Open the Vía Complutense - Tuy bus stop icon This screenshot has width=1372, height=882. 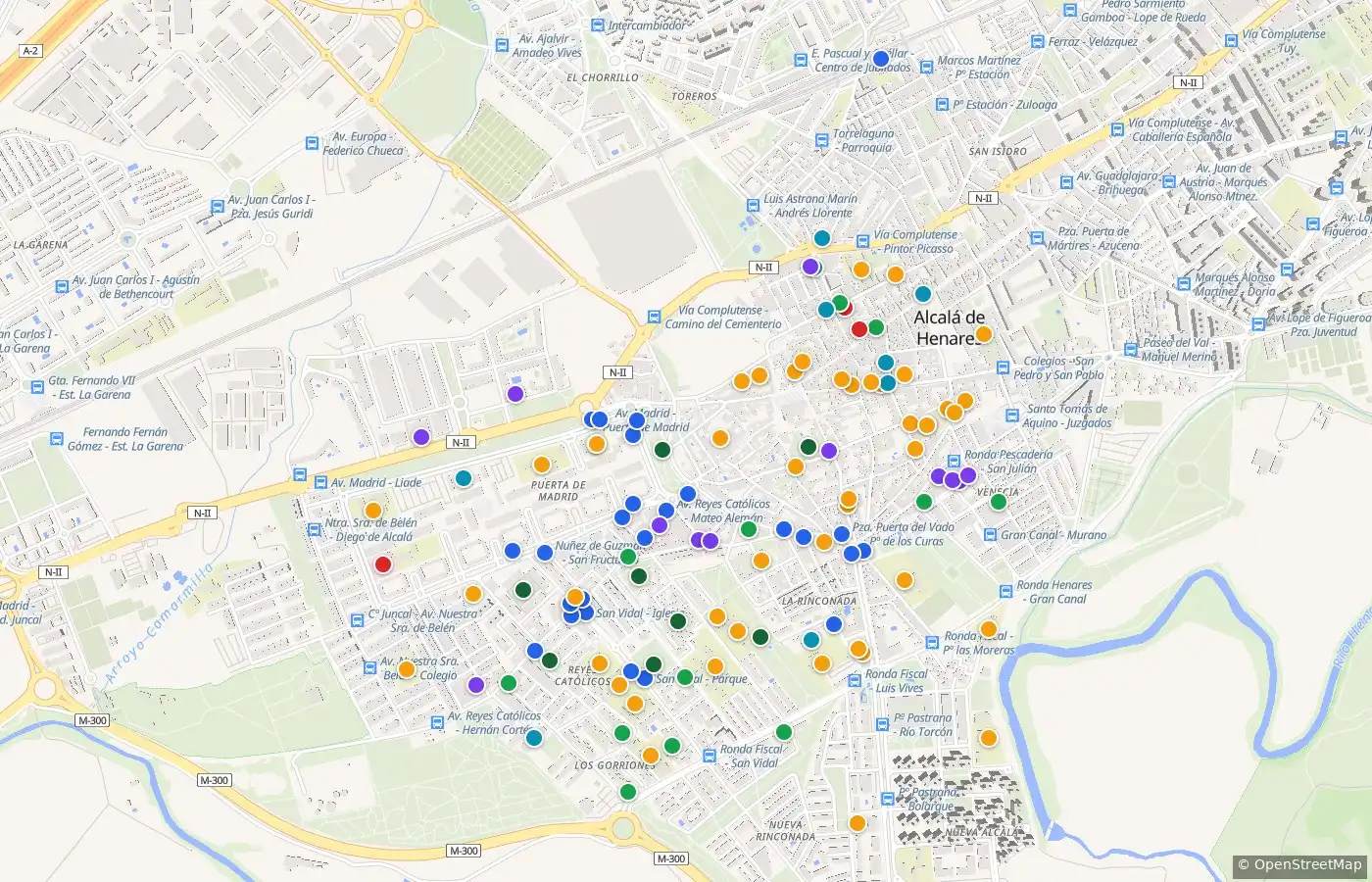pyautogui.click(x=1231, y=40)
